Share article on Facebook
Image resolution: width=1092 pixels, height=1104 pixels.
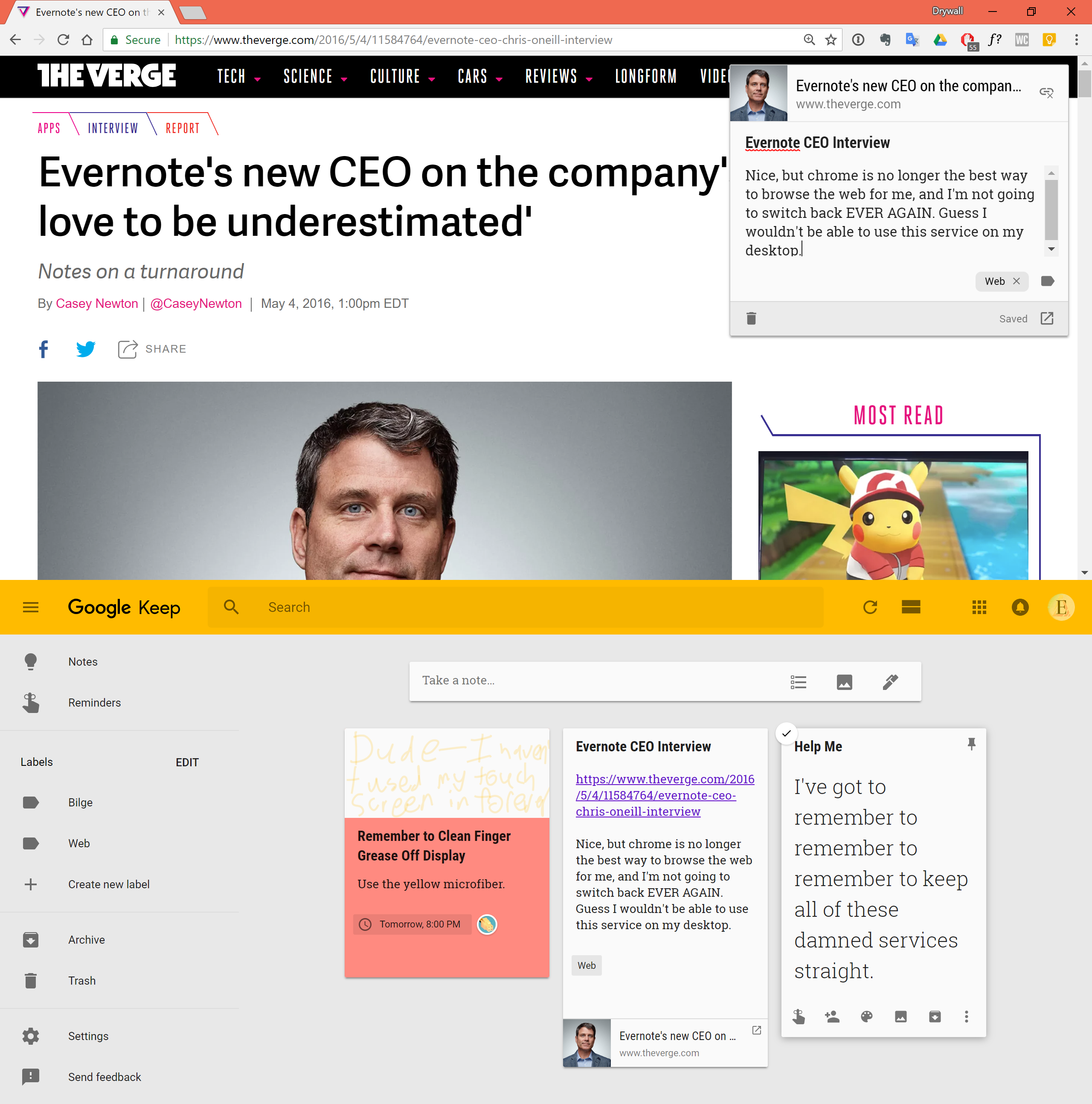pos(44,349)
